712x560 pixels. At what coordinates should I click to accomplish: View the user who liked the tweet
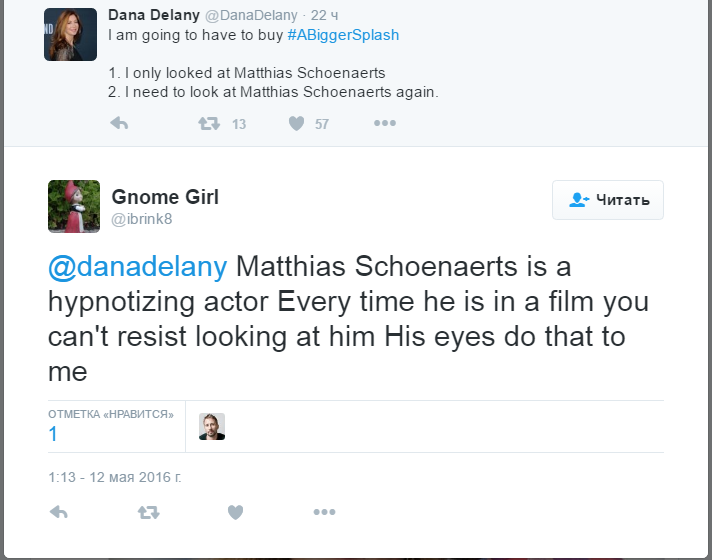click(x=212, y=426)
